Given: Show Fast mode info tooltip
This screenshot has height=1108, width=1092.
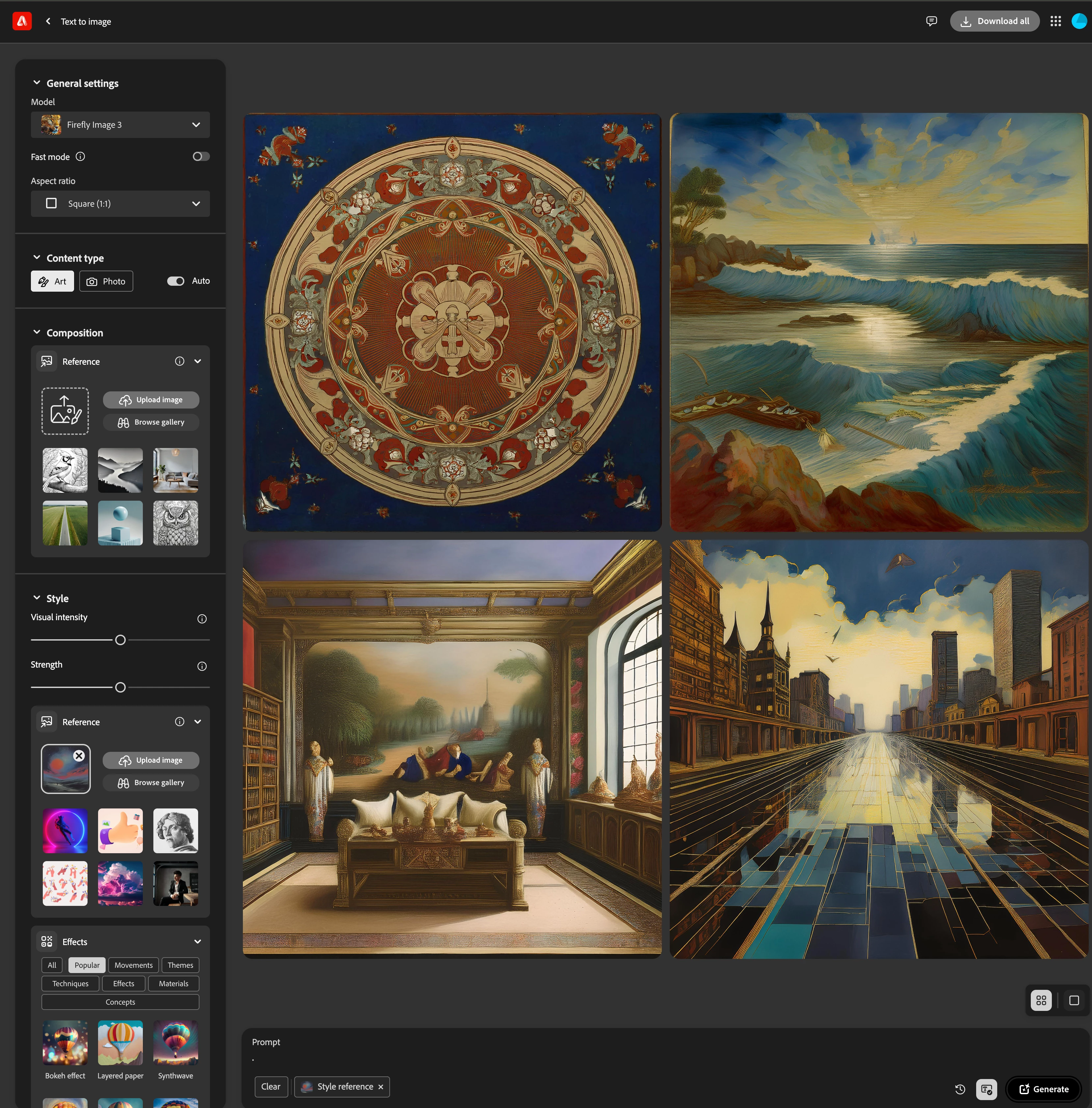Looking at the screenshot, I should pyautogui.click(x=80, y=157).
